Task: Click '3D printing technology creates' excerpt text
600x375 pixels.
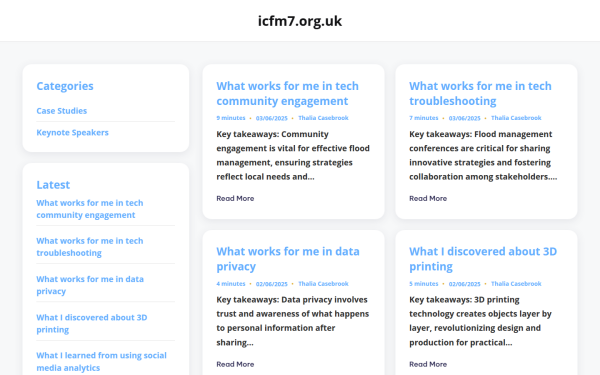Action: point(480,321)
